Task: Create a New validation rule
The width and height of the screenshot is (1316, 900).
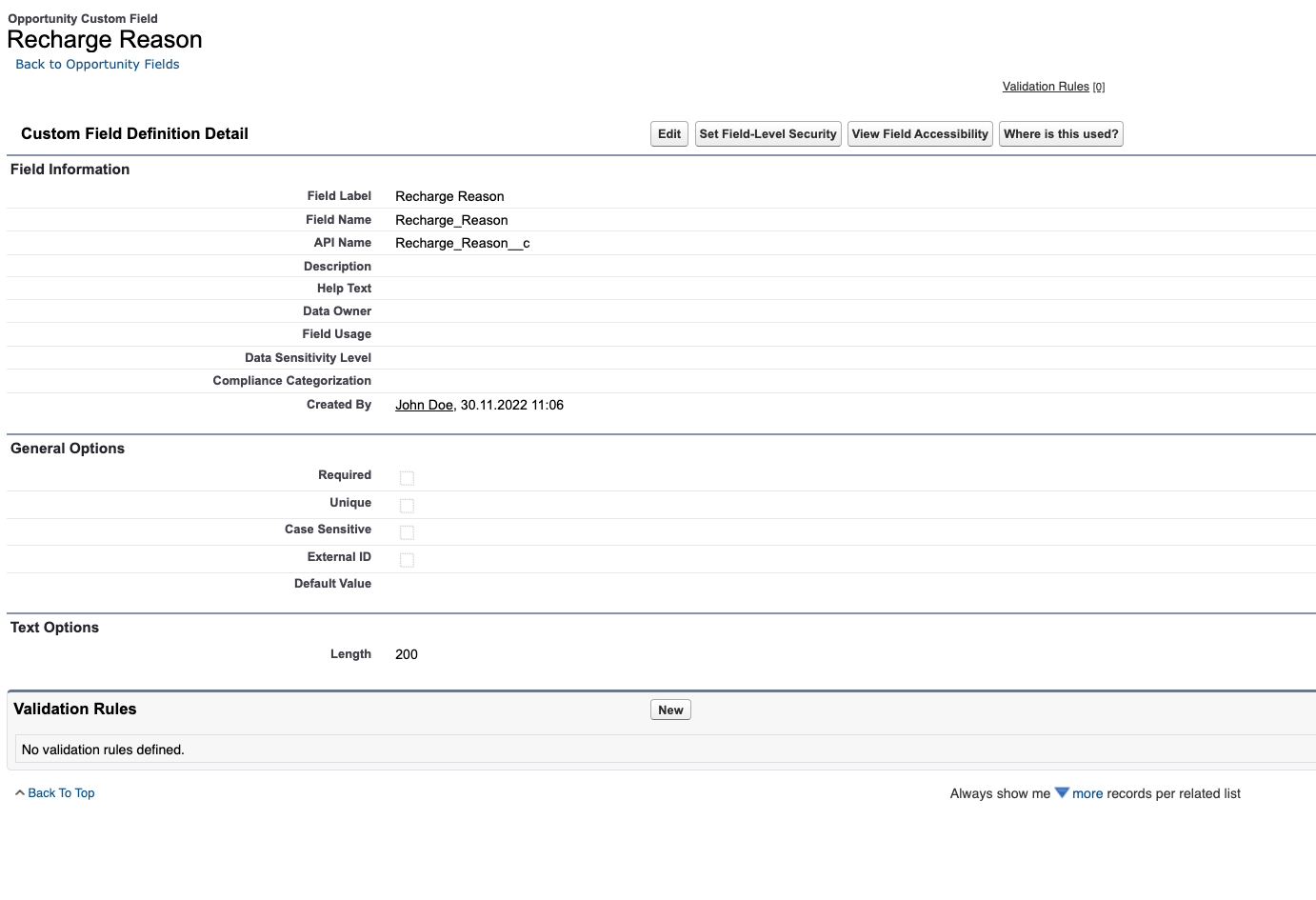Action: 670,710
